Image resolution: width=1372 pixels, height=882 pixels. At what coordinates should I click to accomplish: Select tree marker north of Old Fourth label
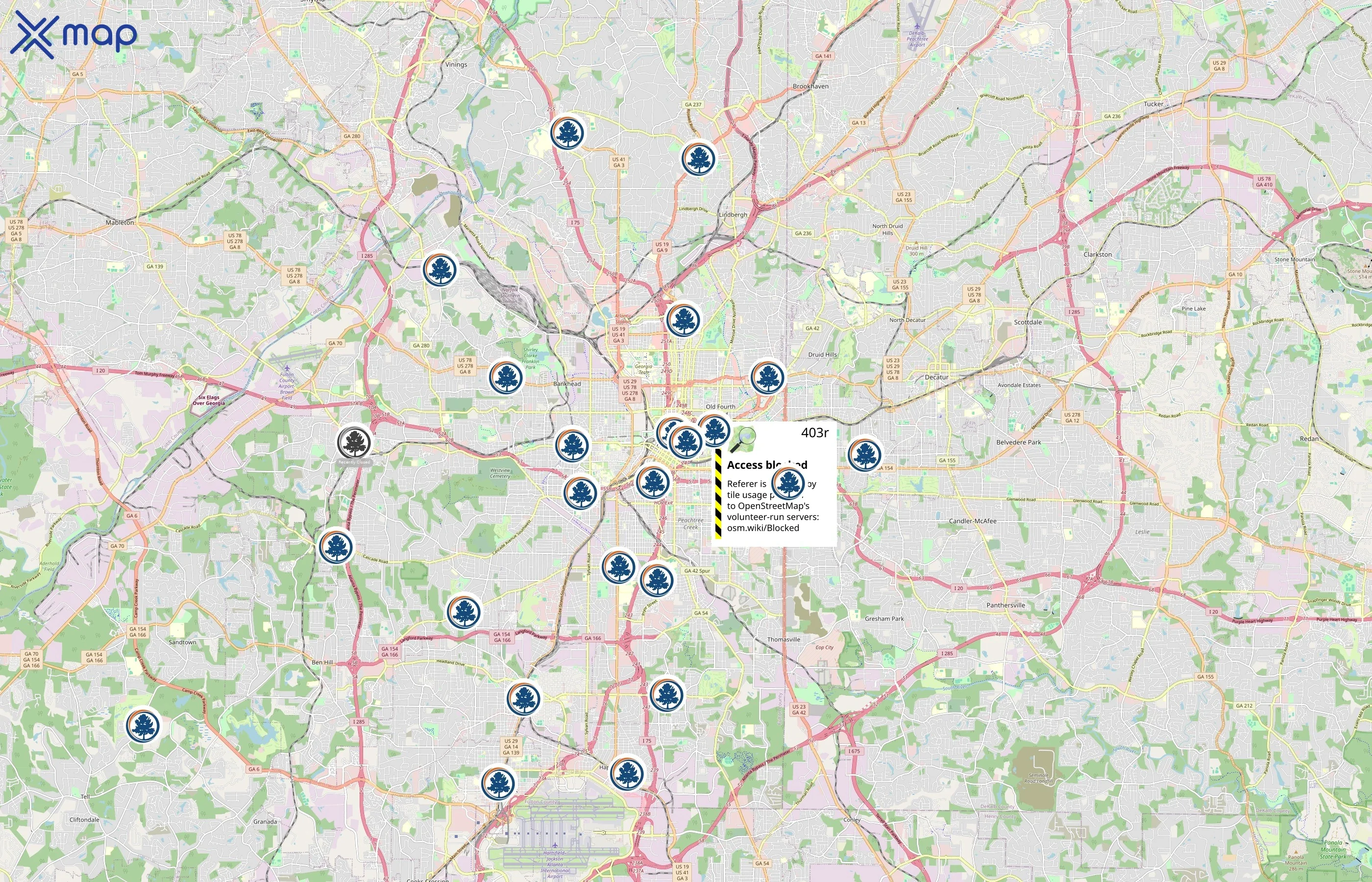click(767, 377)
